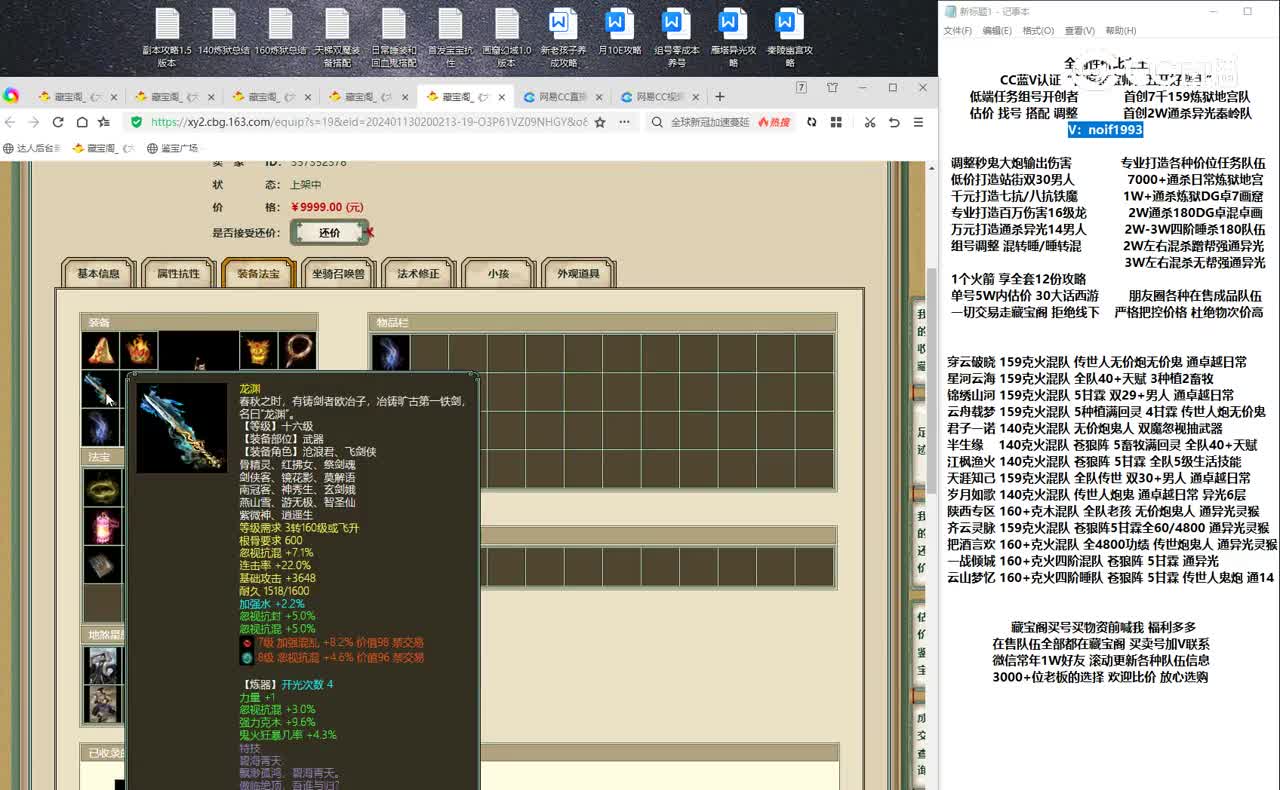The width and height of the screenshot is (1280, 790).
Task: Open the 达人后台 bookmark
Action: pyautogui.click(x=32, y=148)
